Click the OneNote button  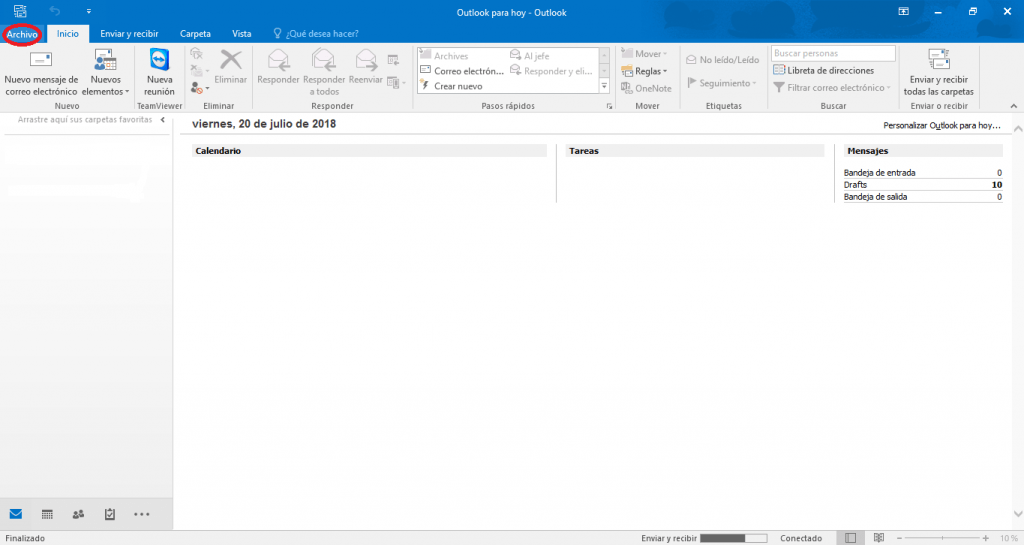(x=646, y=88)
